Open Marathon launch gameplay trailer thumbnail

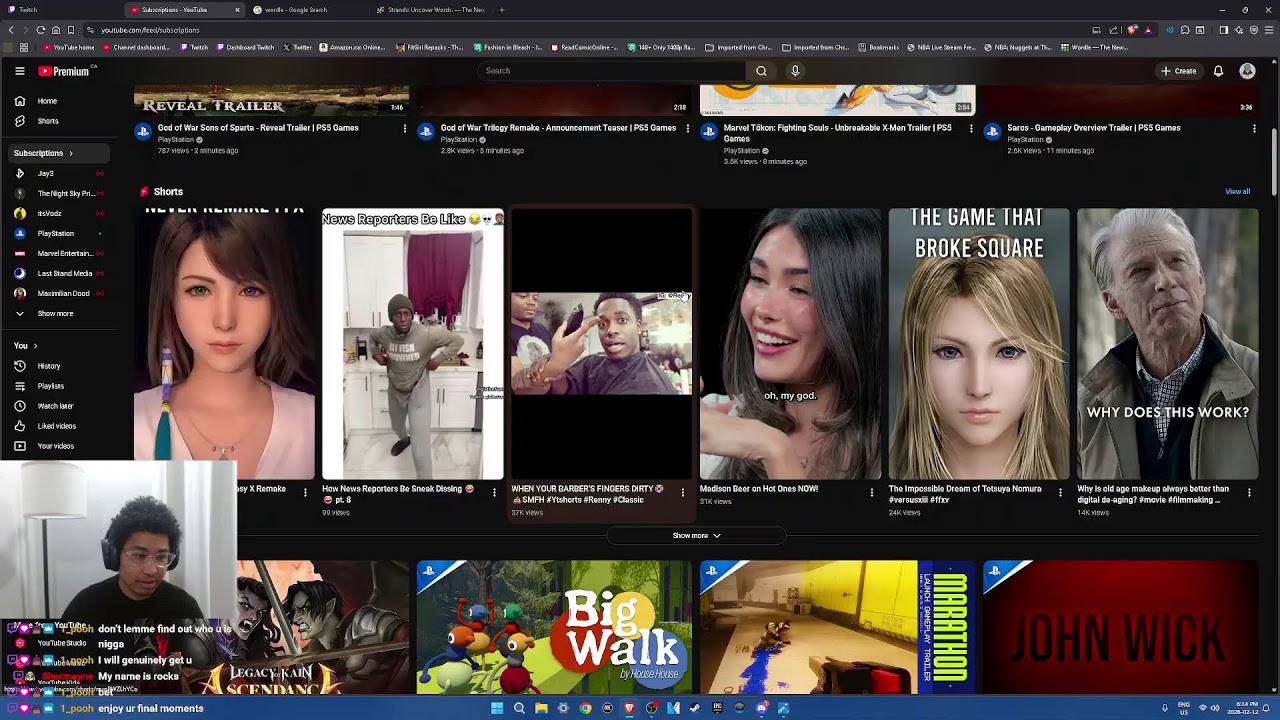pos(837,627)
